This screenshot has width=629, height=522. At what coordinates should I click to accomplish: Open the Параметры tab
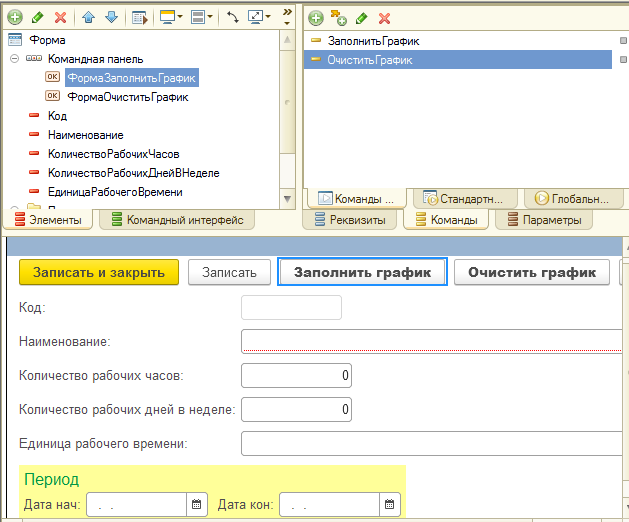point(543,220)
